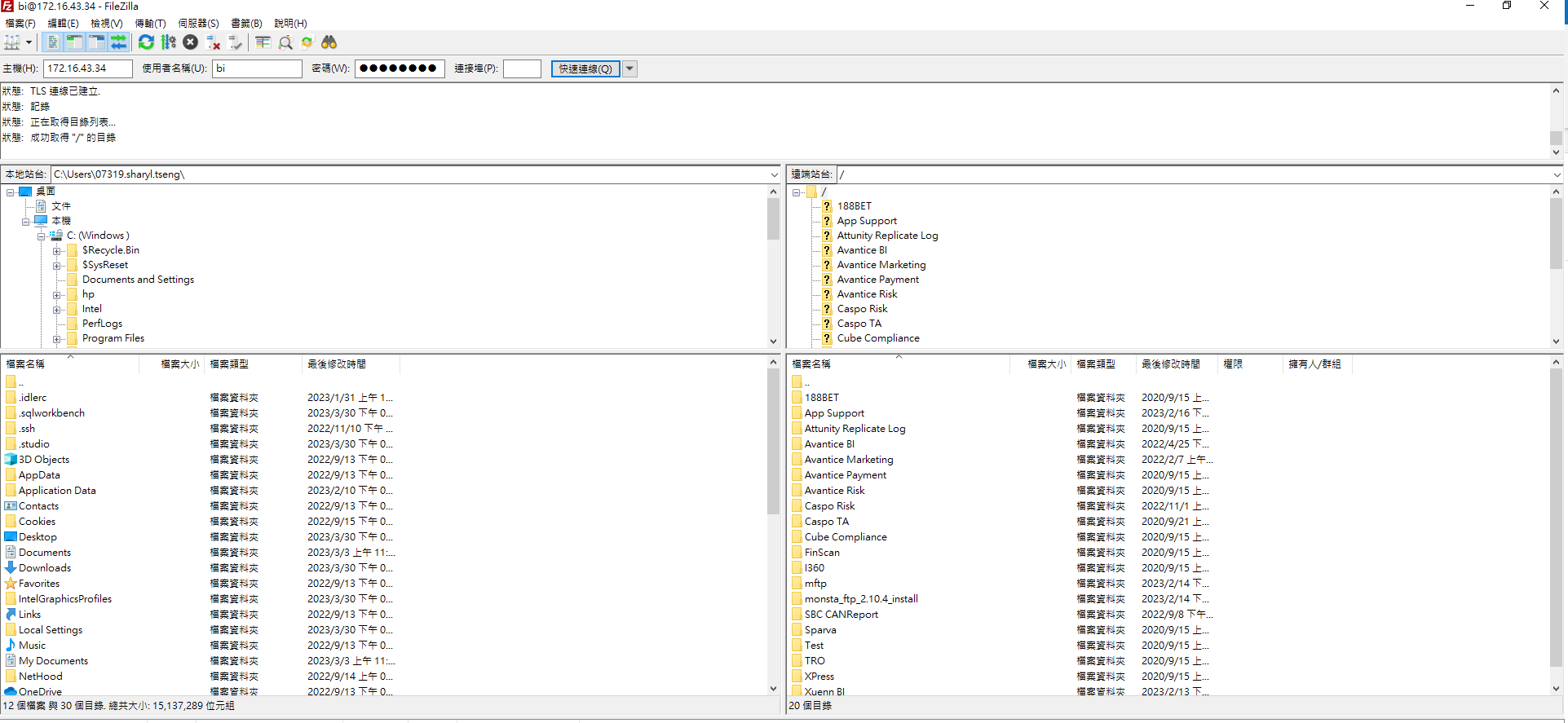Open the Site Manager dropdown arrow
The width and height of the screenshot is (1568, 723).
tap(29, 42)
